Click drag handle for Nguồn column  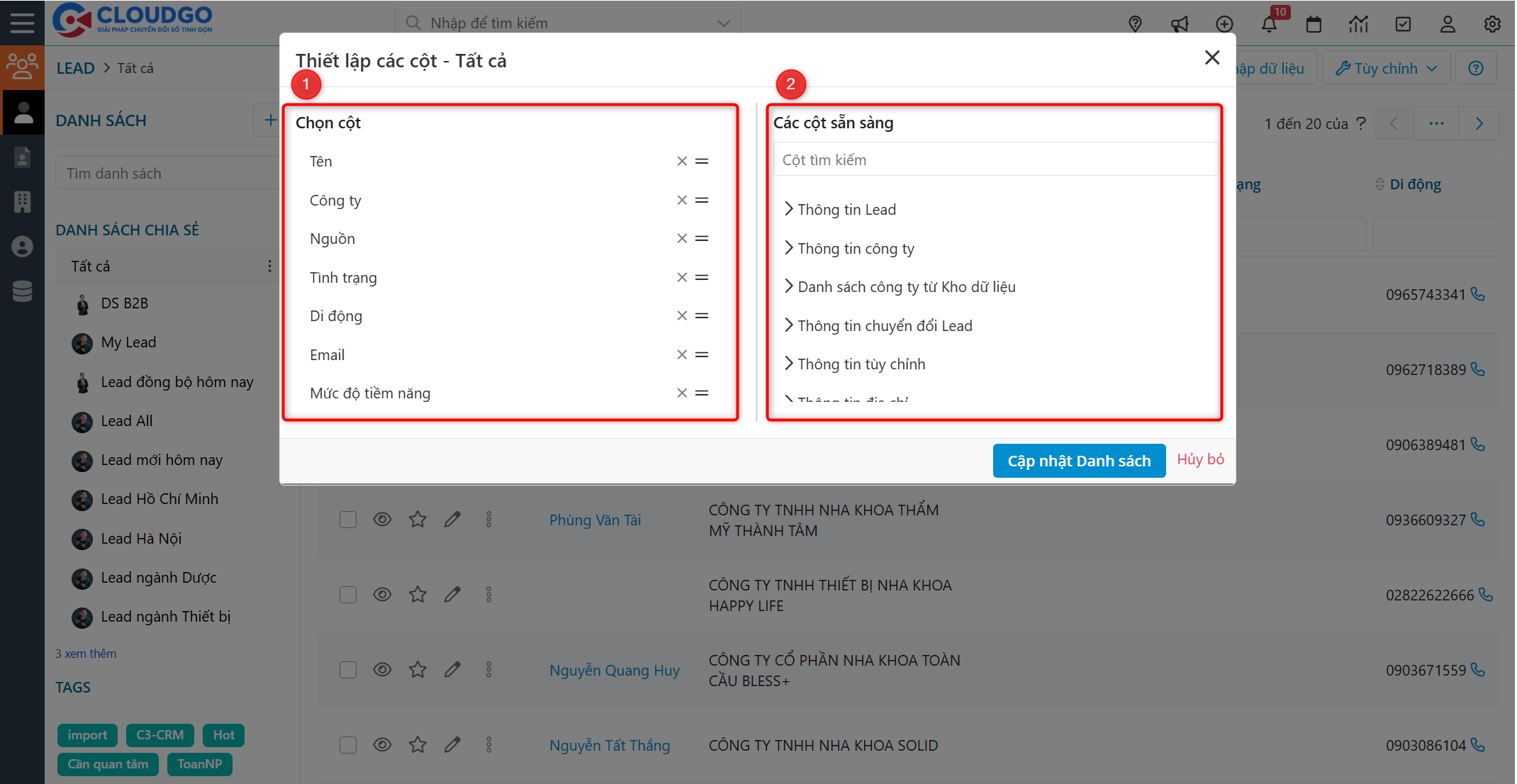tap(702, 238)
